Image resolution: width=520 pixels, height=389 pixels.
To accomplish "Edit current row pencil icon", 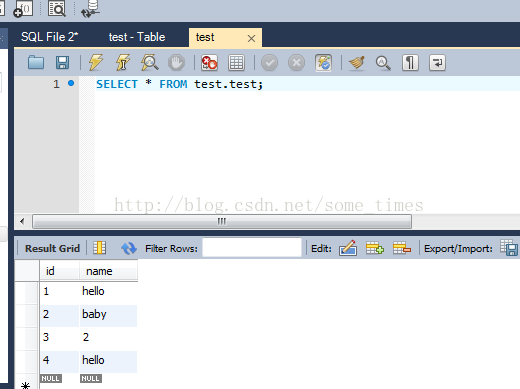I will (x=348, y=248).
